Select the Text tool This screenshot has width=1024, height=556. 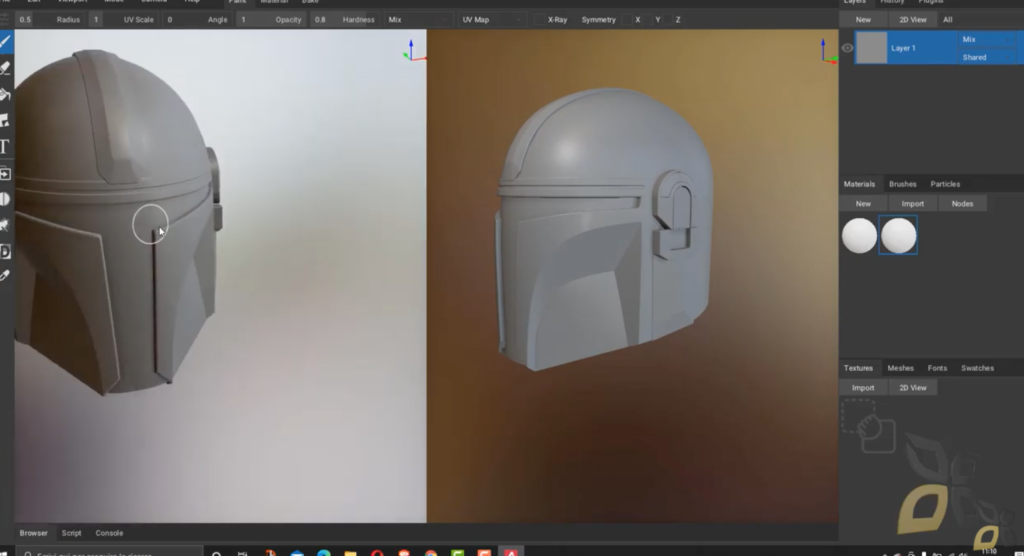pyautogui.click(x=5, y=146)
